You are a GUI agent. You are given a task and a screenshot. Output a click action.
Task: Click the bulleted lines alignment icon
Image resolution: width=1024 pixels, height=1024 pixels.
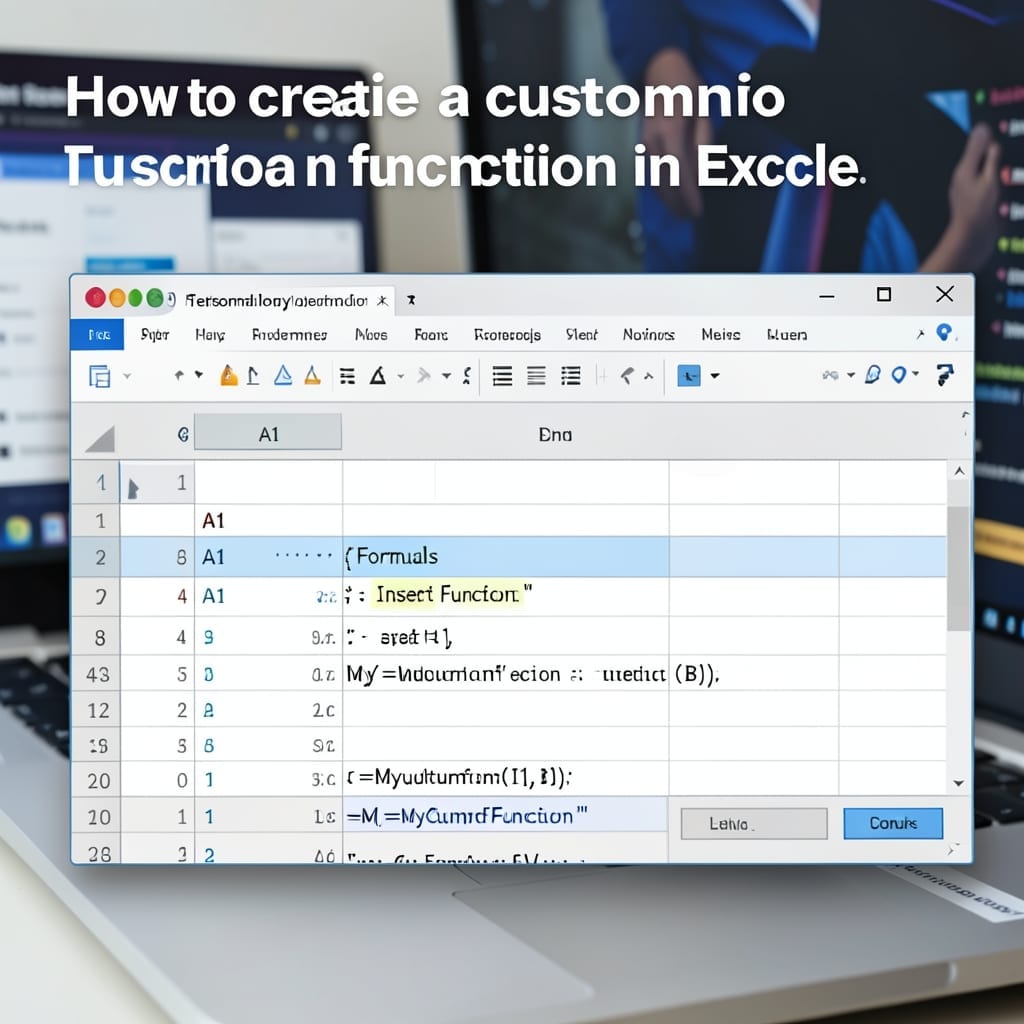[x=570, y=376]
